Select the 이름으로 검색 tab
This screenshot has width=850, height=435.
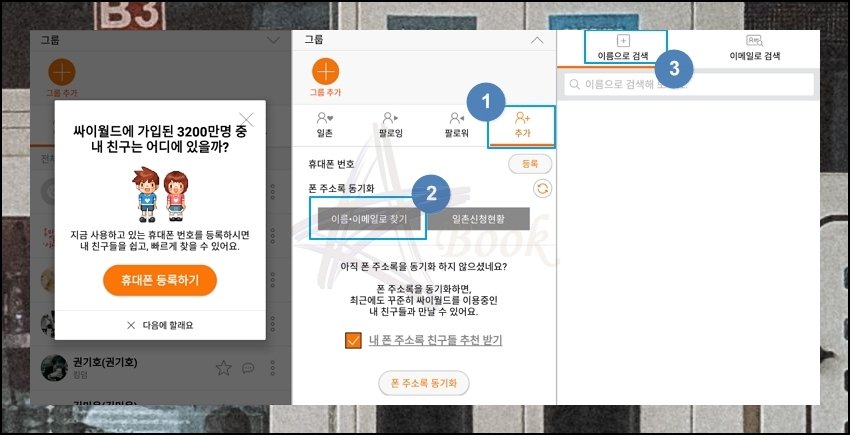pyautogui.click(x=623, y=48)
